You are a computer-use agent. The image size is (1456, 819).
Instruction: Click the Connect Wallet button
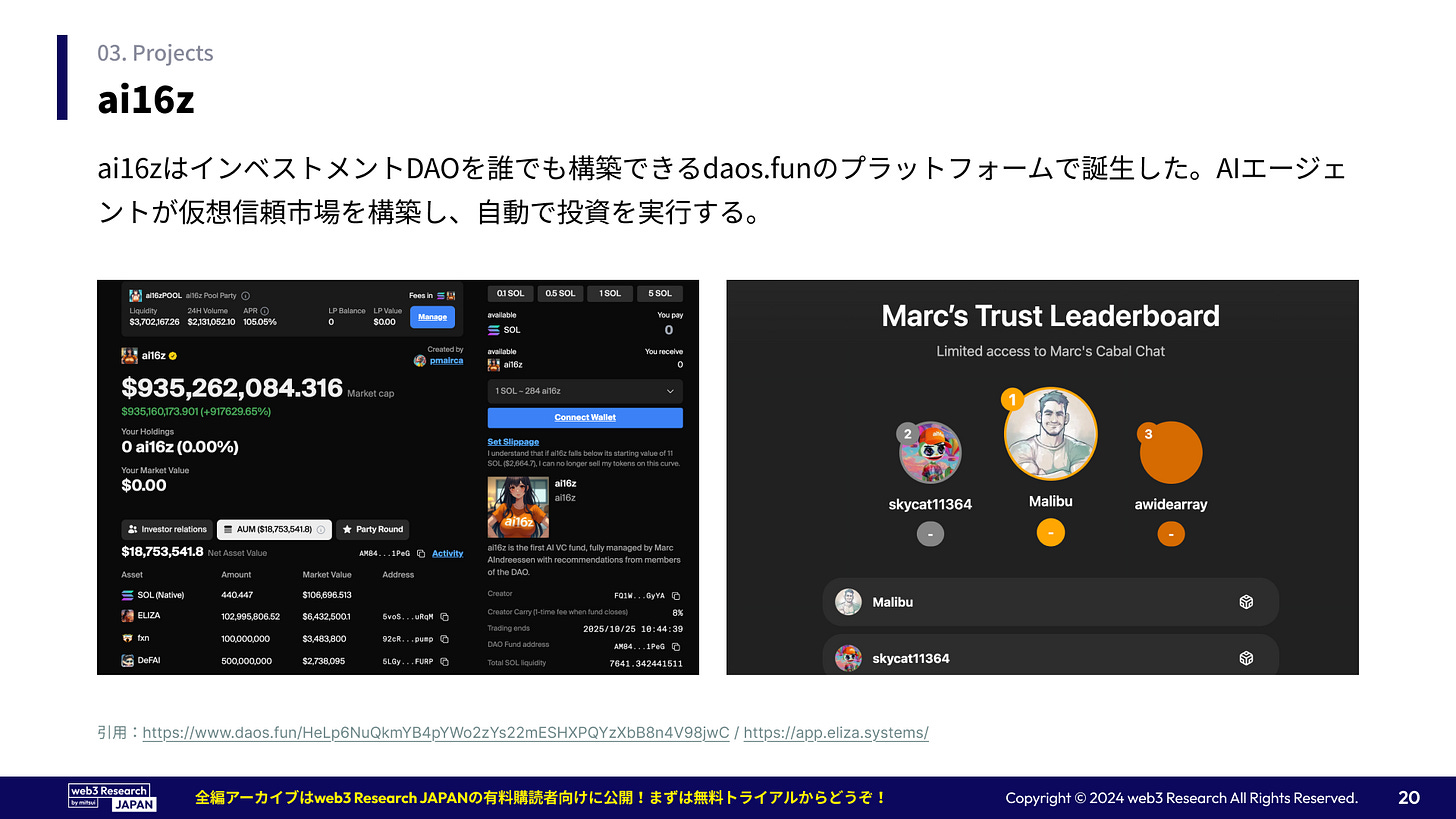click(585, 417)
